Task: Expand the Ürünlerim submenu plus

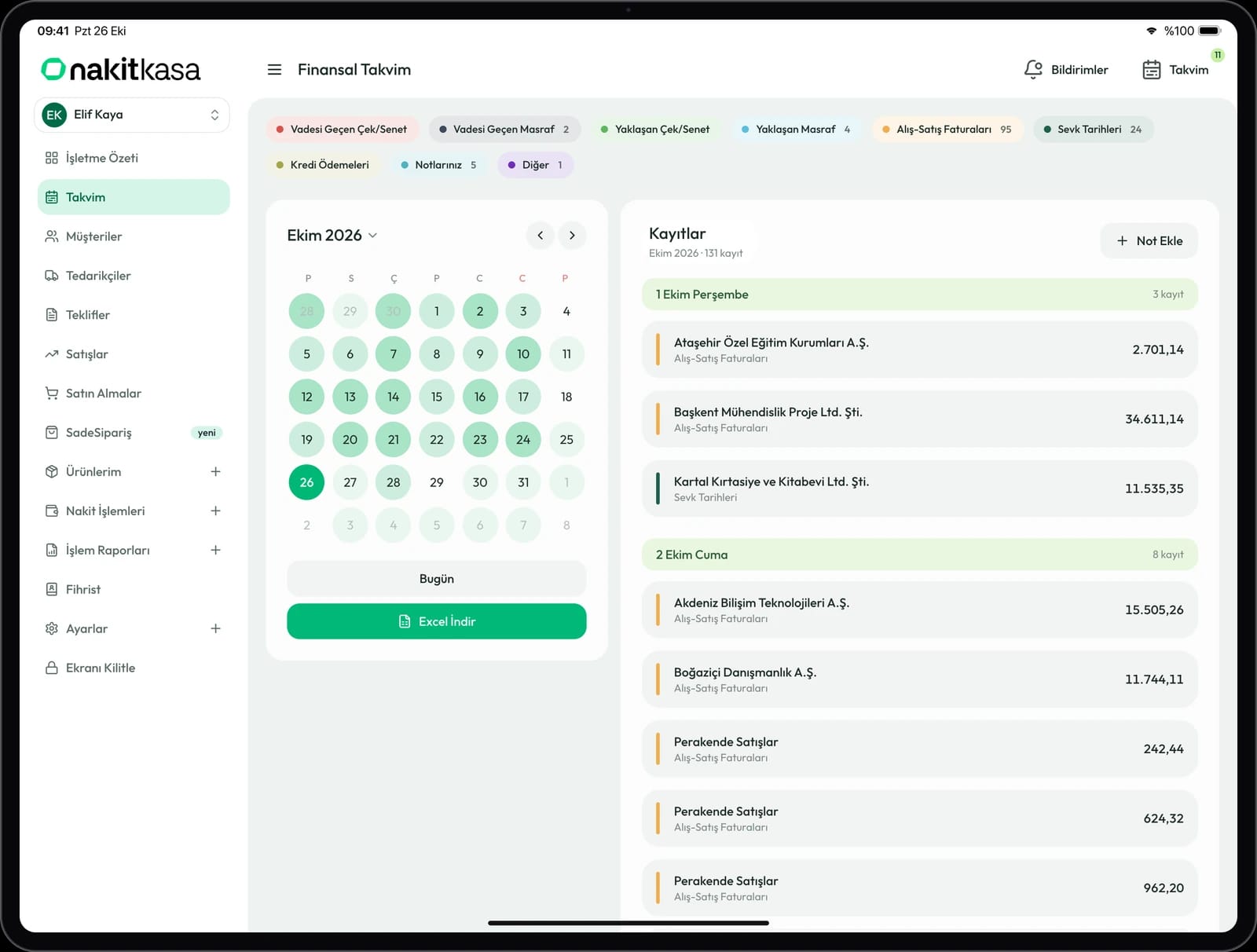Action: pos(215,471)
